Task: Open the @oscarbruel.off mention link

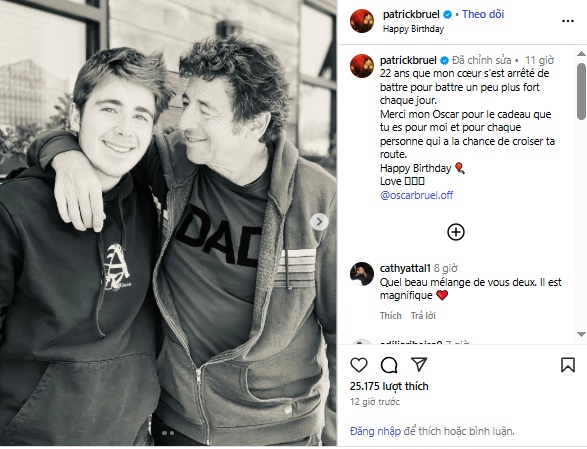Action: [x=416, y=195]
